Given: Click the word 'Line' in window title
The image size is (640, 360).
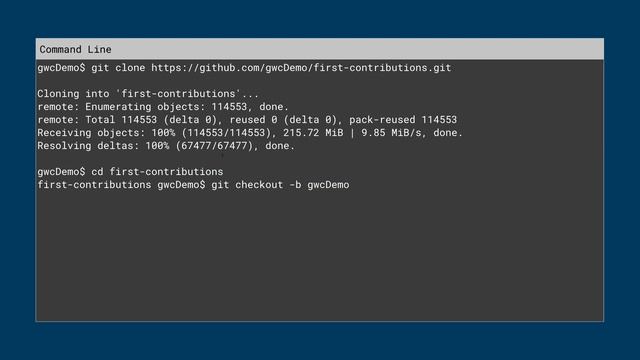Looking at the screenshot, I should (x=99, y=49).
